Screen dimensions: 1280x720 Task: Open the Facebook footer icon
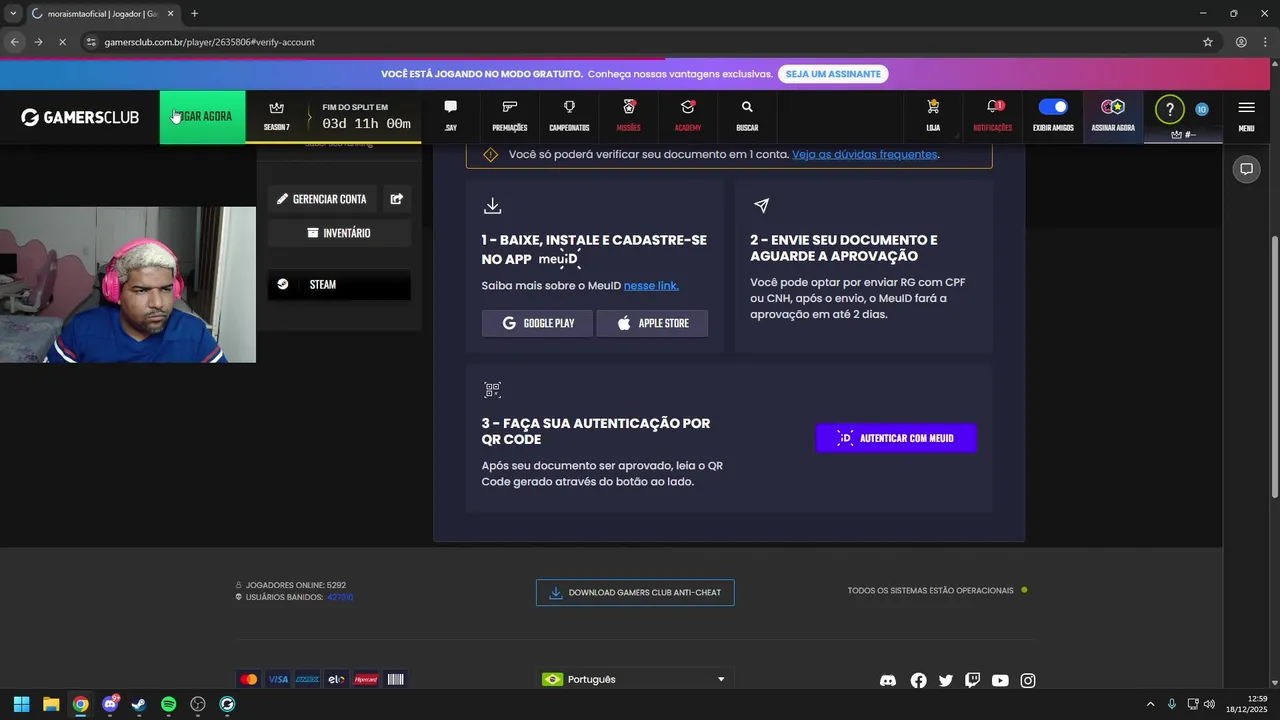[918, 681]
